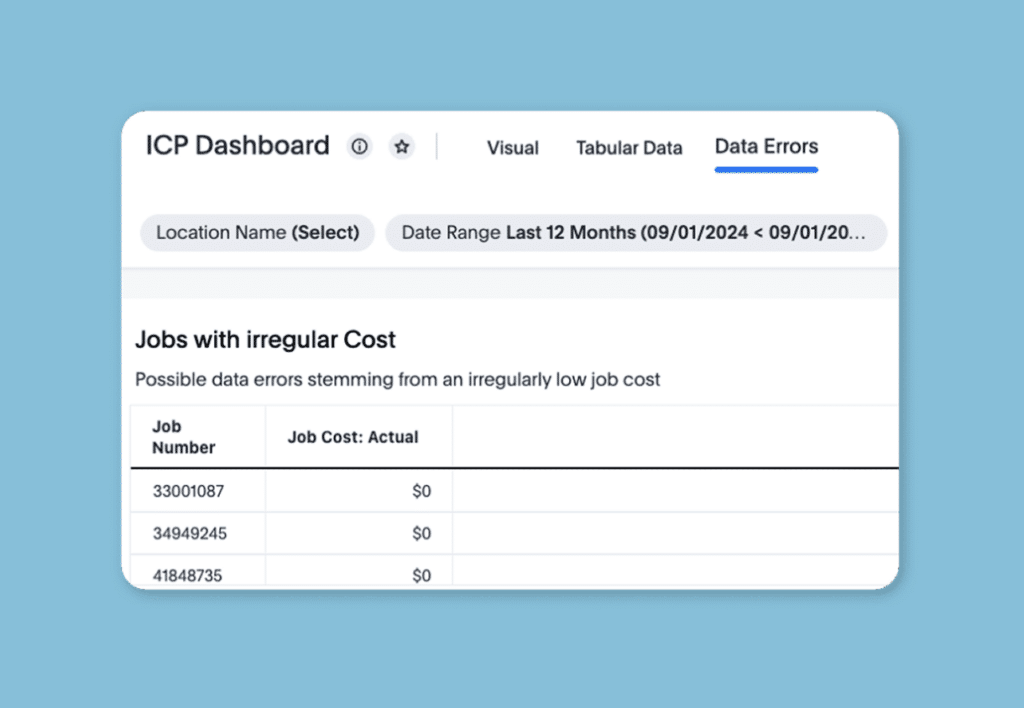
Task: Click the empty third column header
Action: point(674,437)
